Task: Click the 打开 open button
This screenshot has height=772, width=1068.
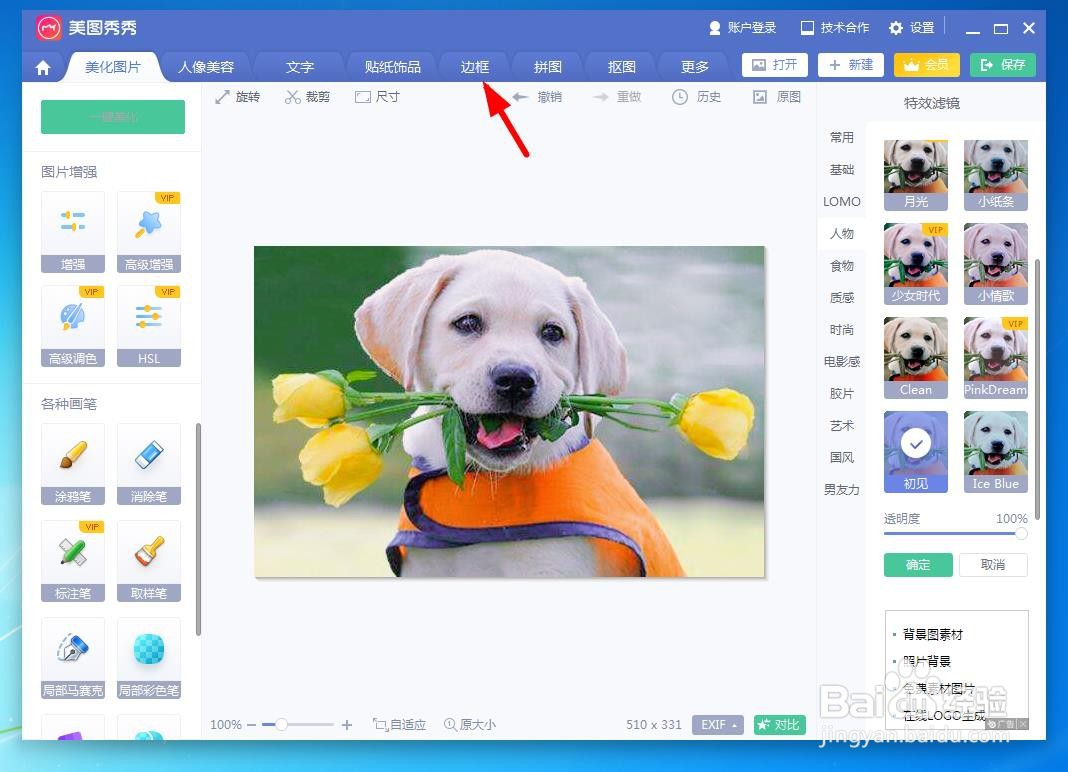Action: click(774, 65)
